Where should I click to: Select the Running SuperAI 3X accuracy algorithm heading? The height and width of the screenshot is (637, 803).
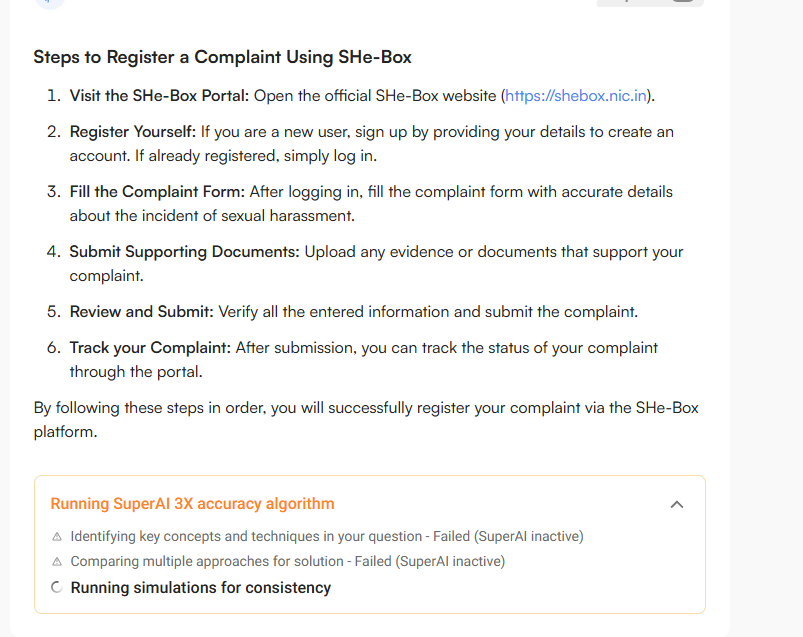click(x=193, y=503)
